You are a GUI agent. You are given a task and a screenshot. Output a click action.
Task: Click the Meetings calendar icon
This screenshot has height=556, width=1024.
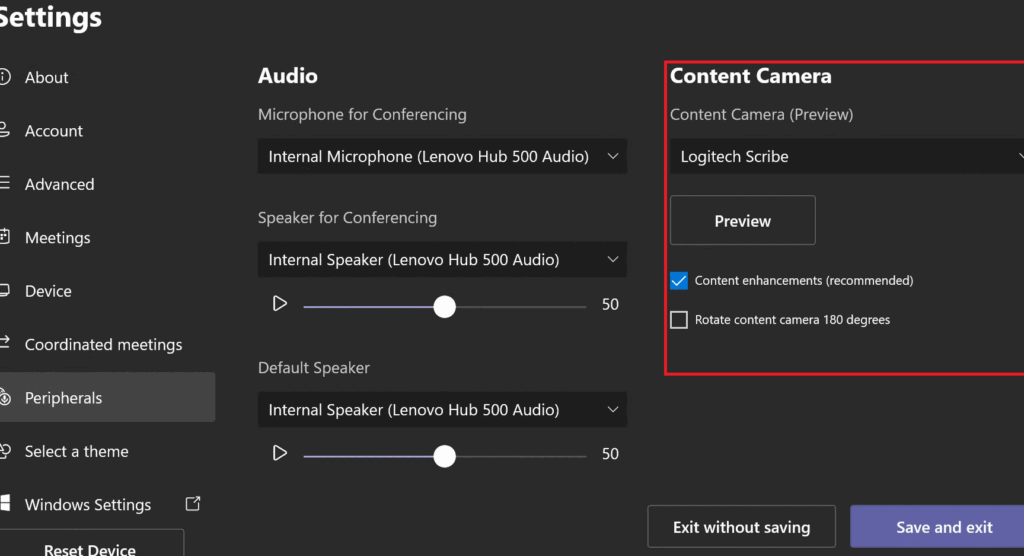tap(5, 237)
